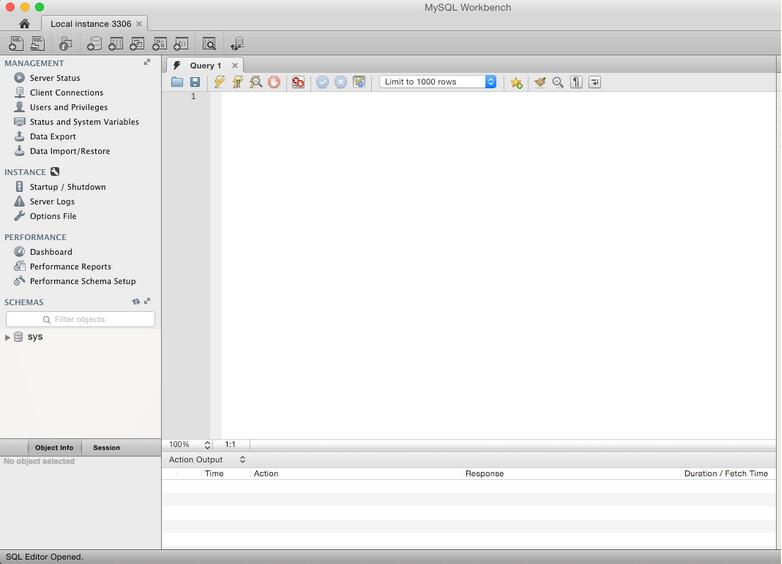Viewport: 782px width, 564px height.
Task: Expand the Management sidebar section
Action: click(x=147, y=62)
